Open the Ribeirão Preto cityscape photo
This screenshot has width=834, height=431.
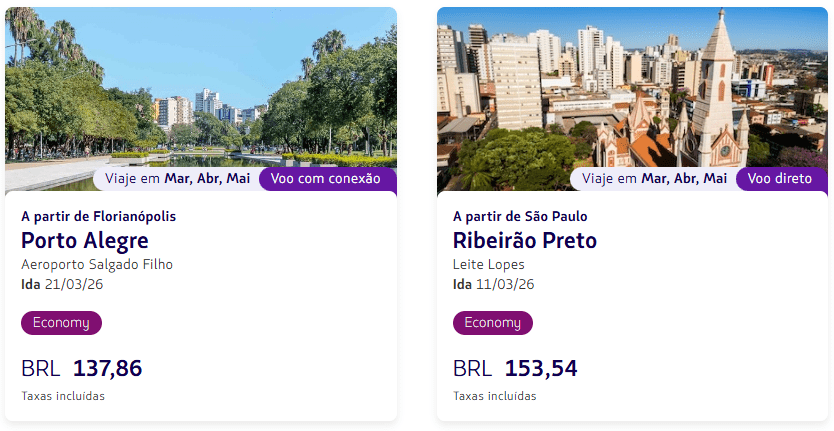632,90
